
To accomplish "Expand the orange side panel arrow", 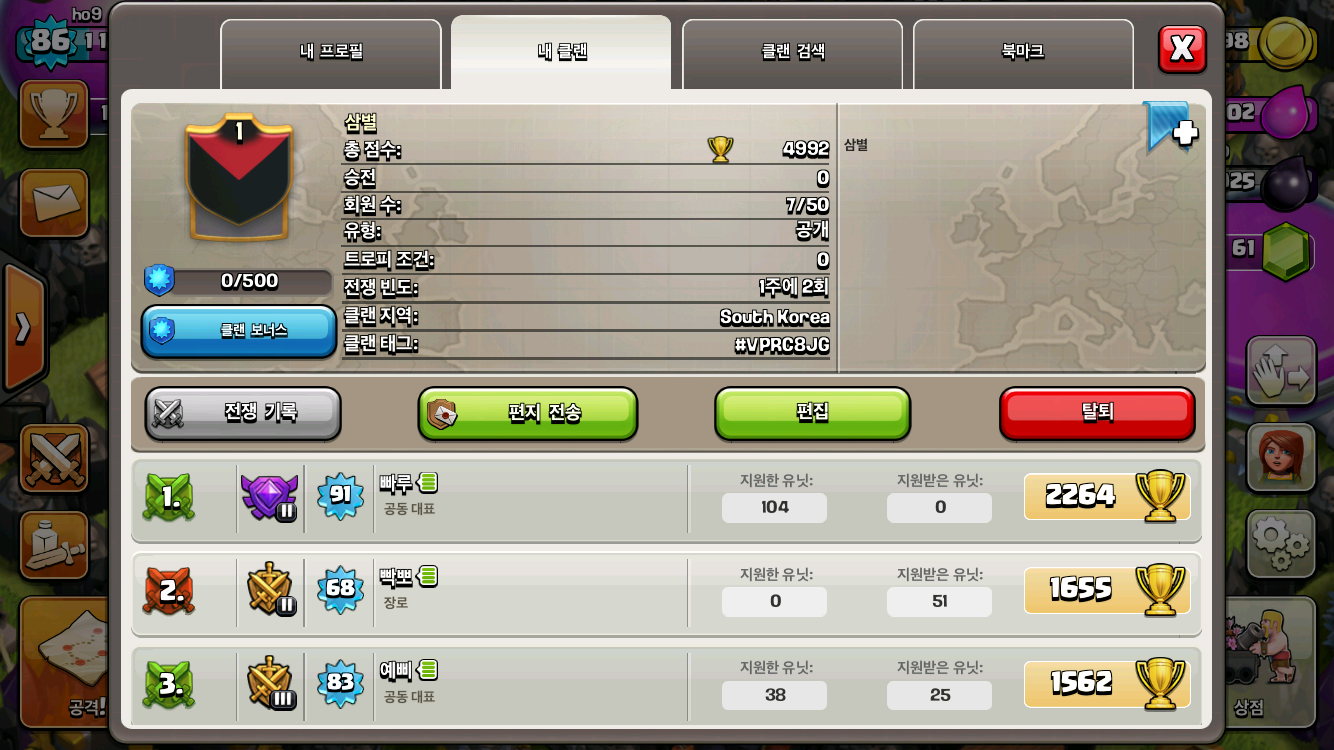I will click(x=23, y=328).
